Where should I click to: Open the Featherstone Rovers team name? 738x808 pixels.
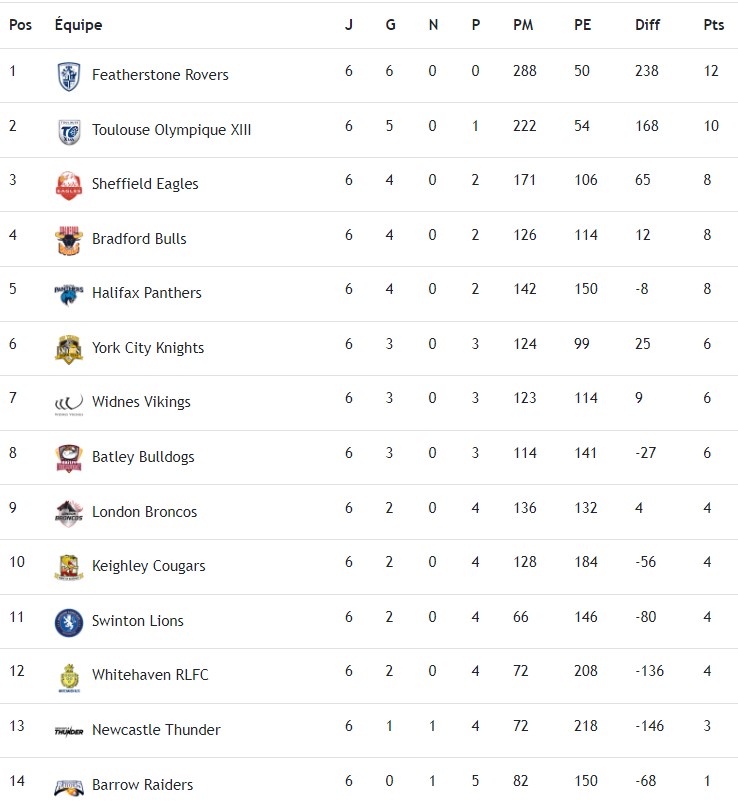coord(160,75)
